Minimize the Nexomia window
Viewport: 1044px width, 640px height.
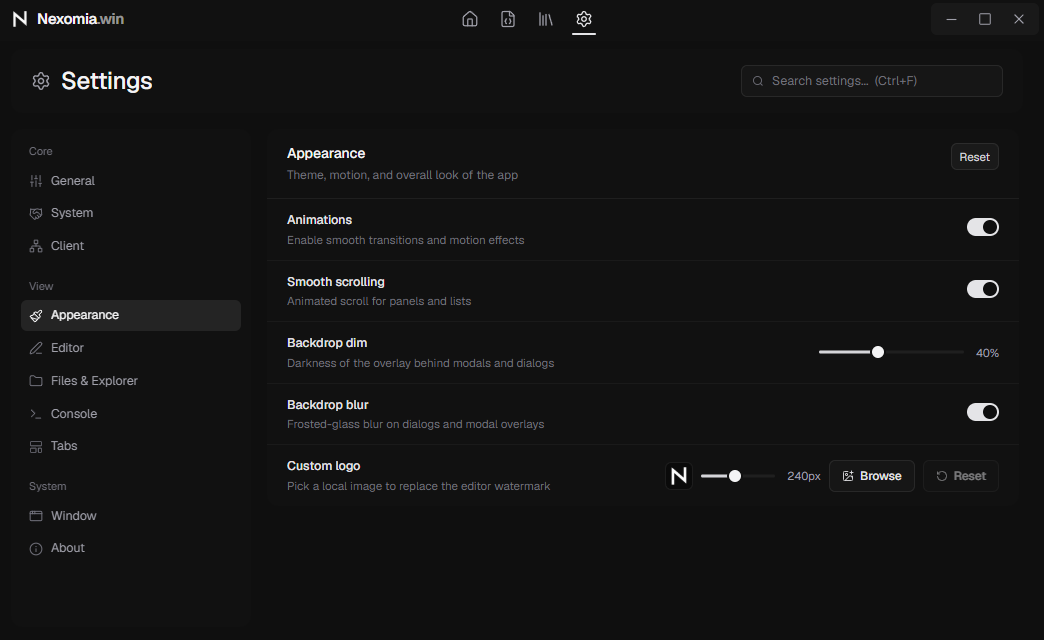click(951, 19)
